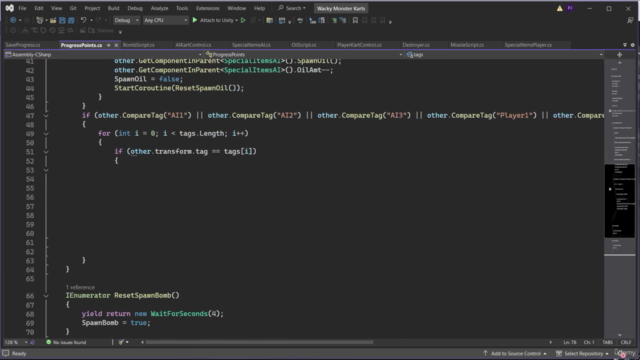Image resolution: width=640 pixels, height=360 pixels.
Task: Open the View menu
Action: pyautogui.click(x=56, y=8)
